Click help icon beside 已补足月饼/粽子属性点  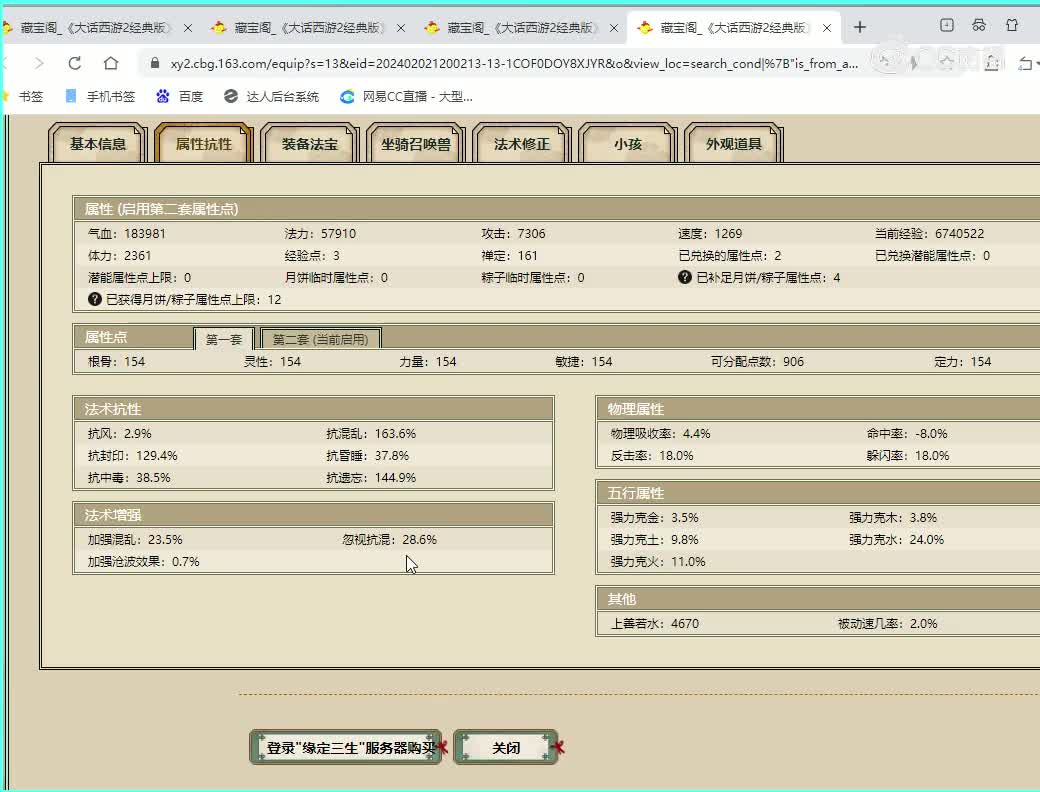[x=684, y=277]
